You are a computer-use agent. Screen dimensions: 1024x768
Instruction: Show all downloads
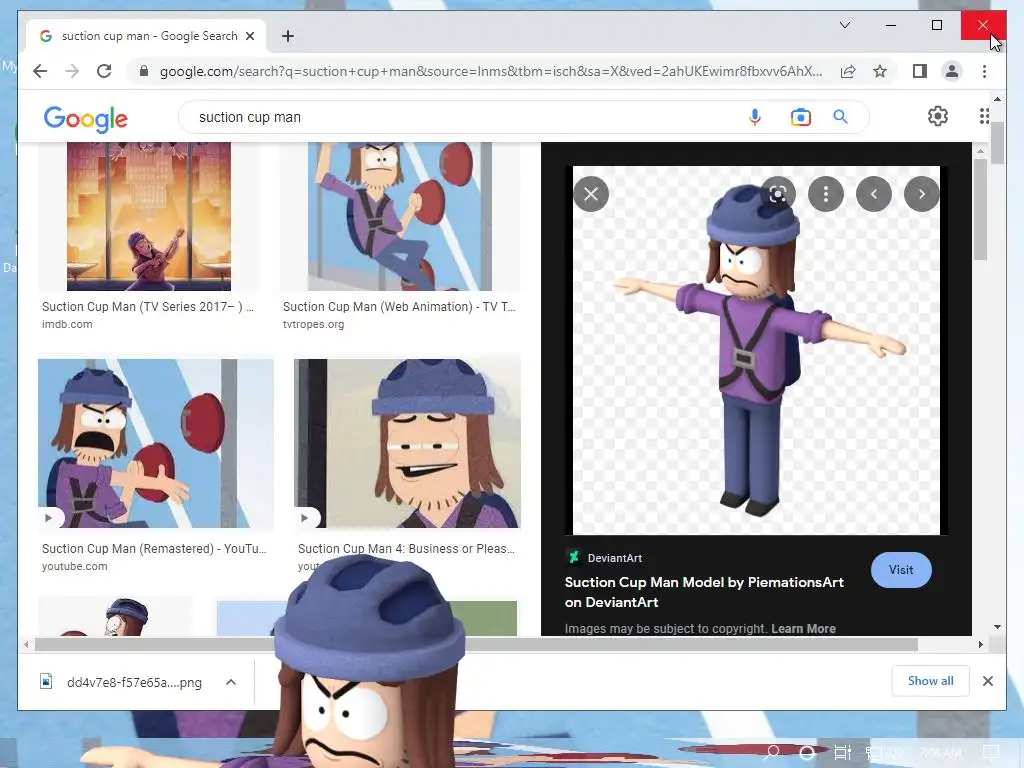coord(931,681)
